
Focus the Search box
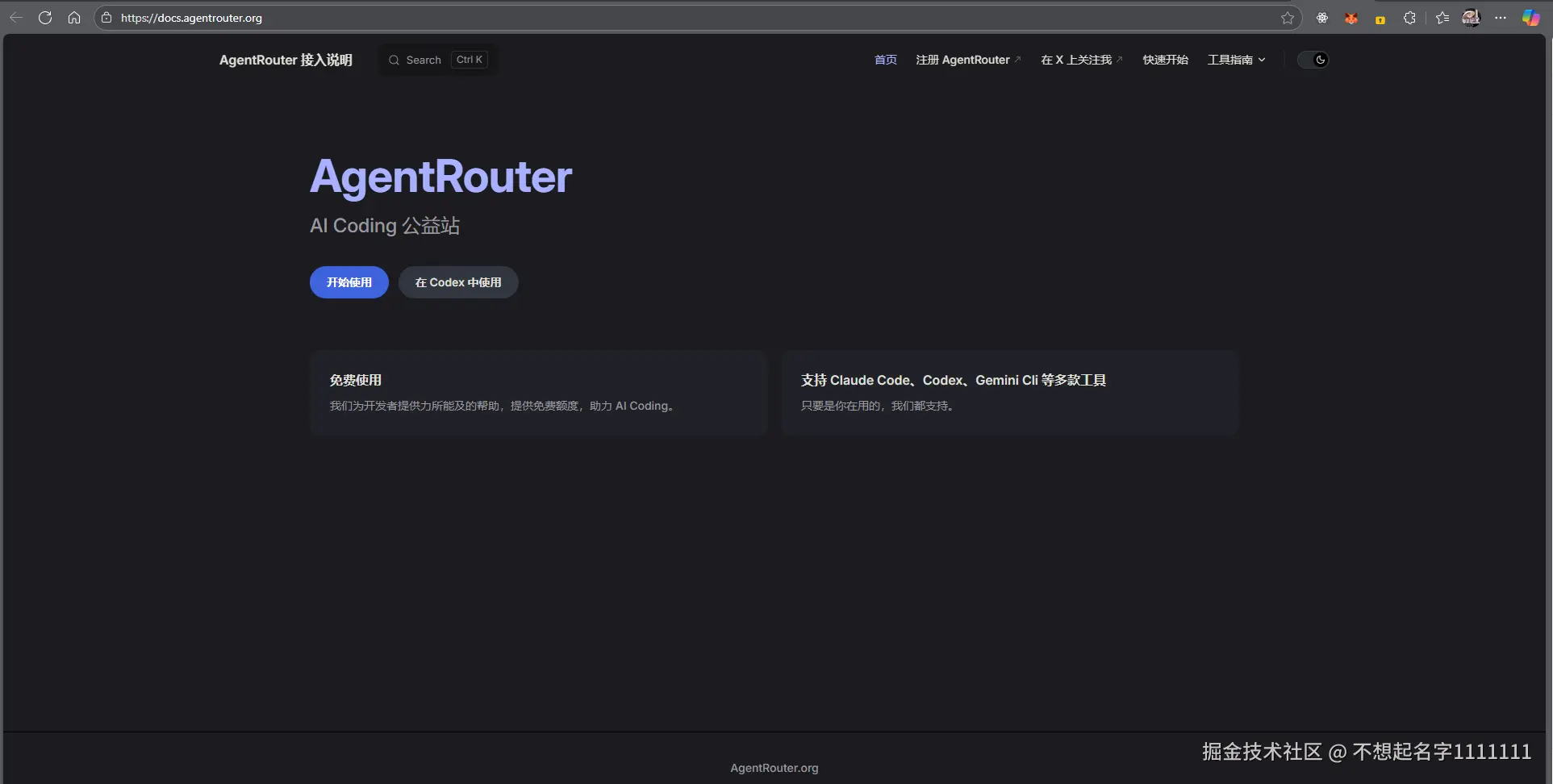pyautogui.click(x=438, y=60)
